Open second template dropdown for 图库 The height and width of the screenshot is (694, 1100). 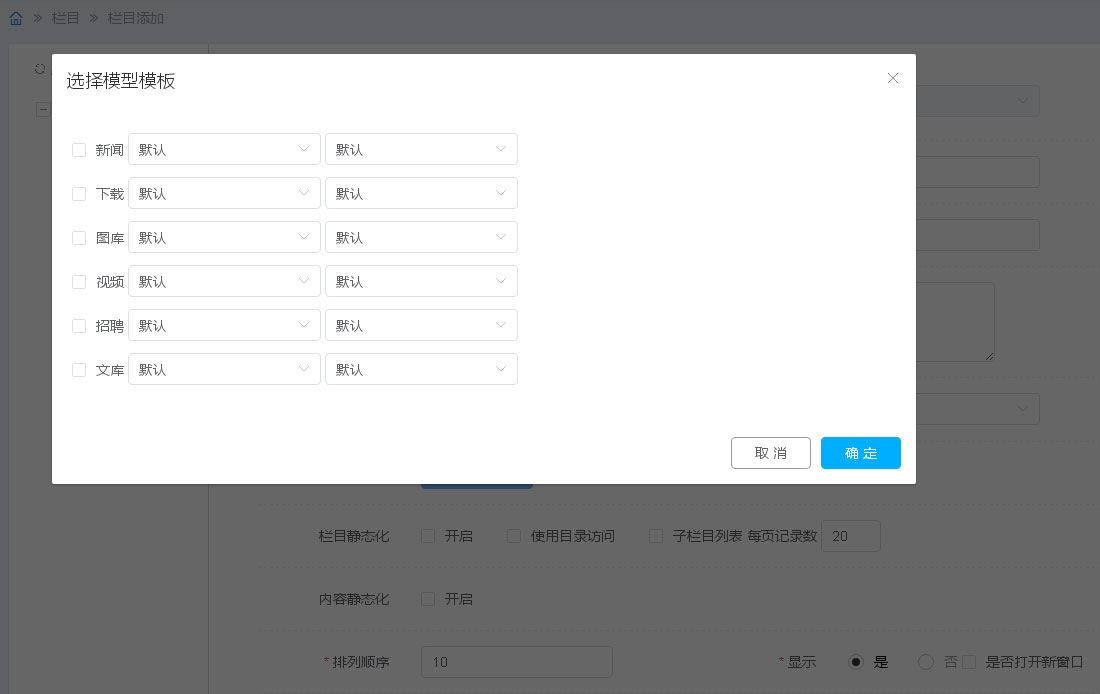coord(422,237)
